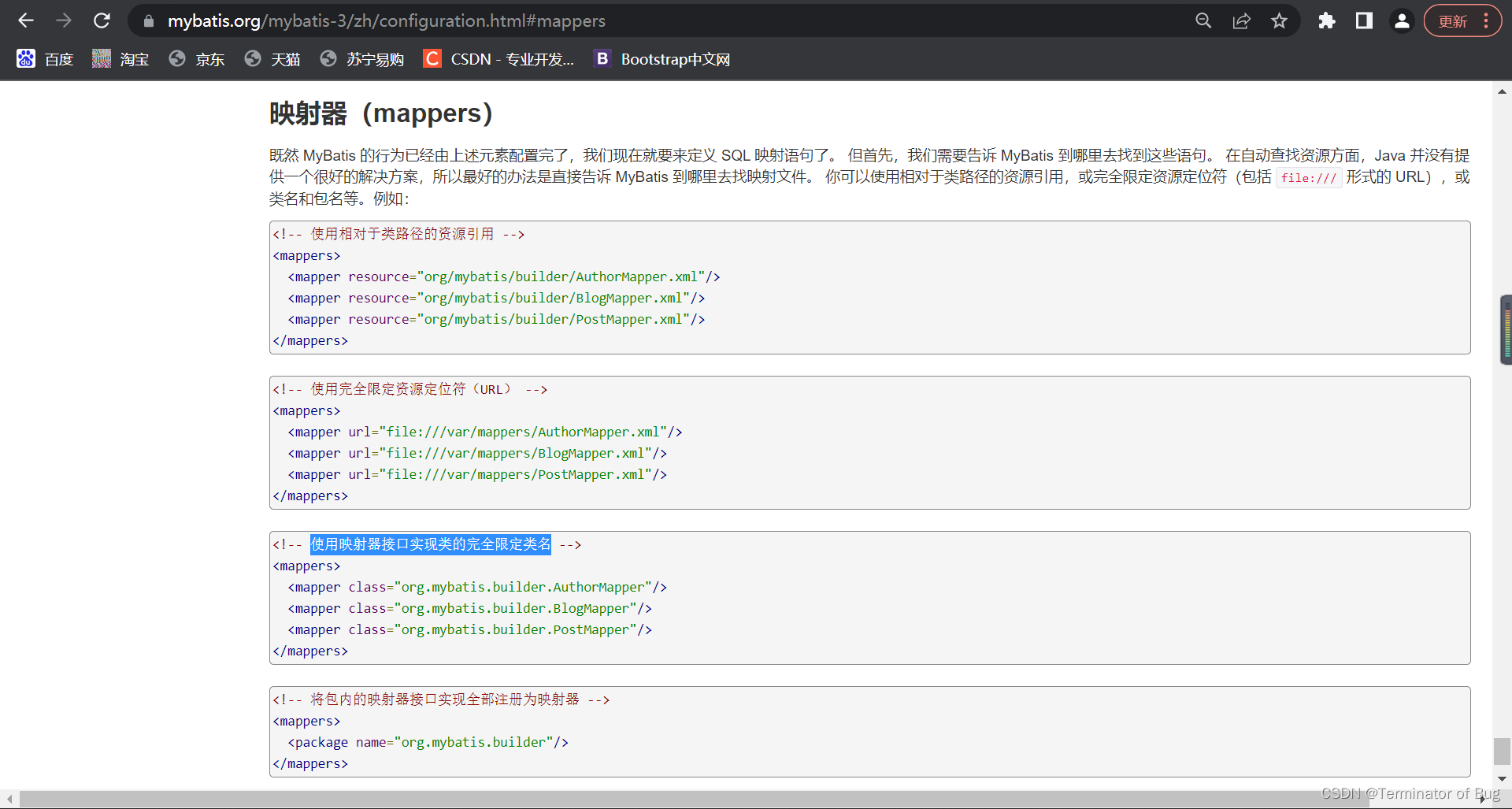Click the zoom magnifier icon in address bar
The height and width of the screenshot is (809, 1512).
click(1203, 20)
